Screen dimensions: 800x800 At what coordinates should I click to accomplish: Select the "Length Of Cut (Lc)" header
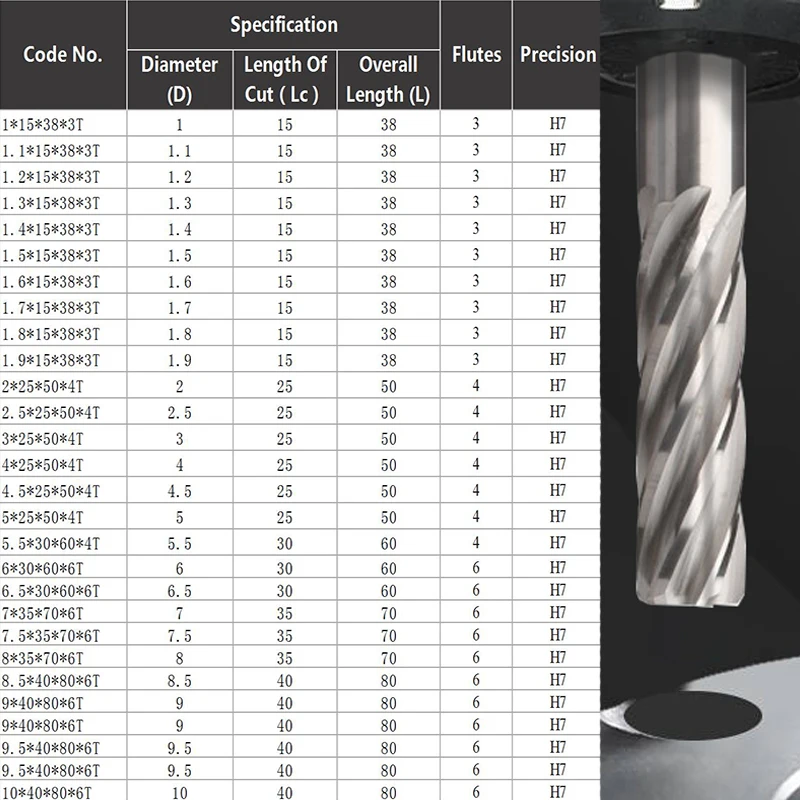tap(285, 80)
